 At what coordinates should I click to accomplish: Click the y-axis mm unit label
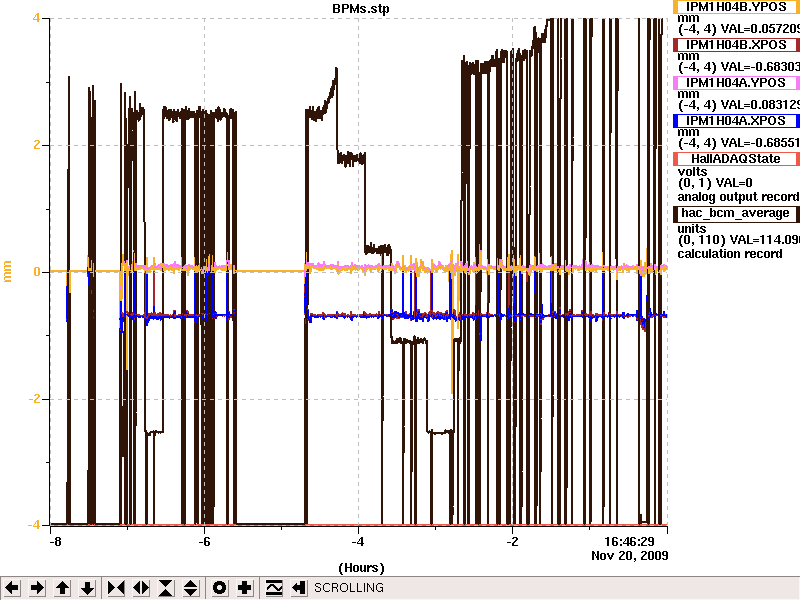pos(7,272)
